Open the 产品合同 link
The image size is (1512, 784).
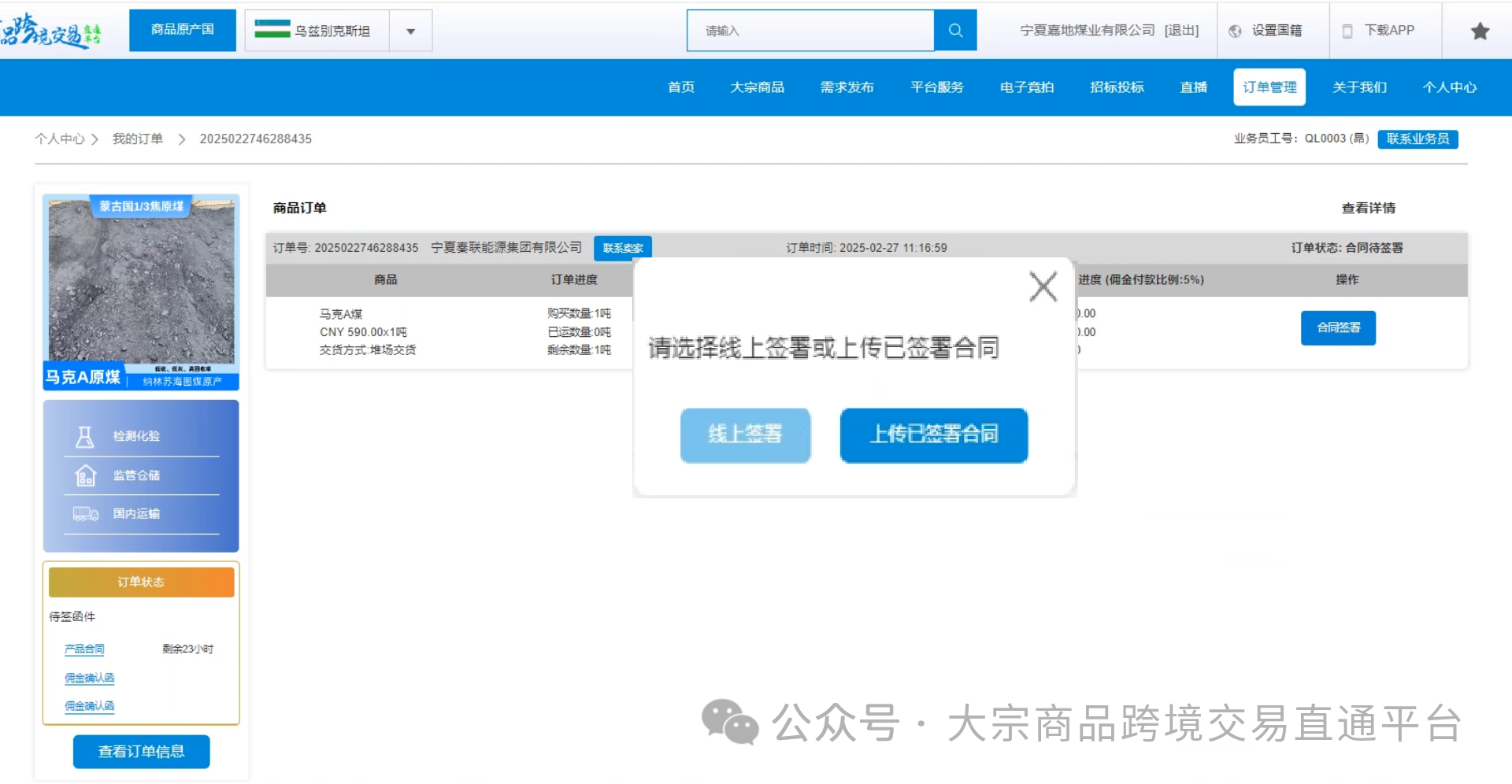[84, 649]
